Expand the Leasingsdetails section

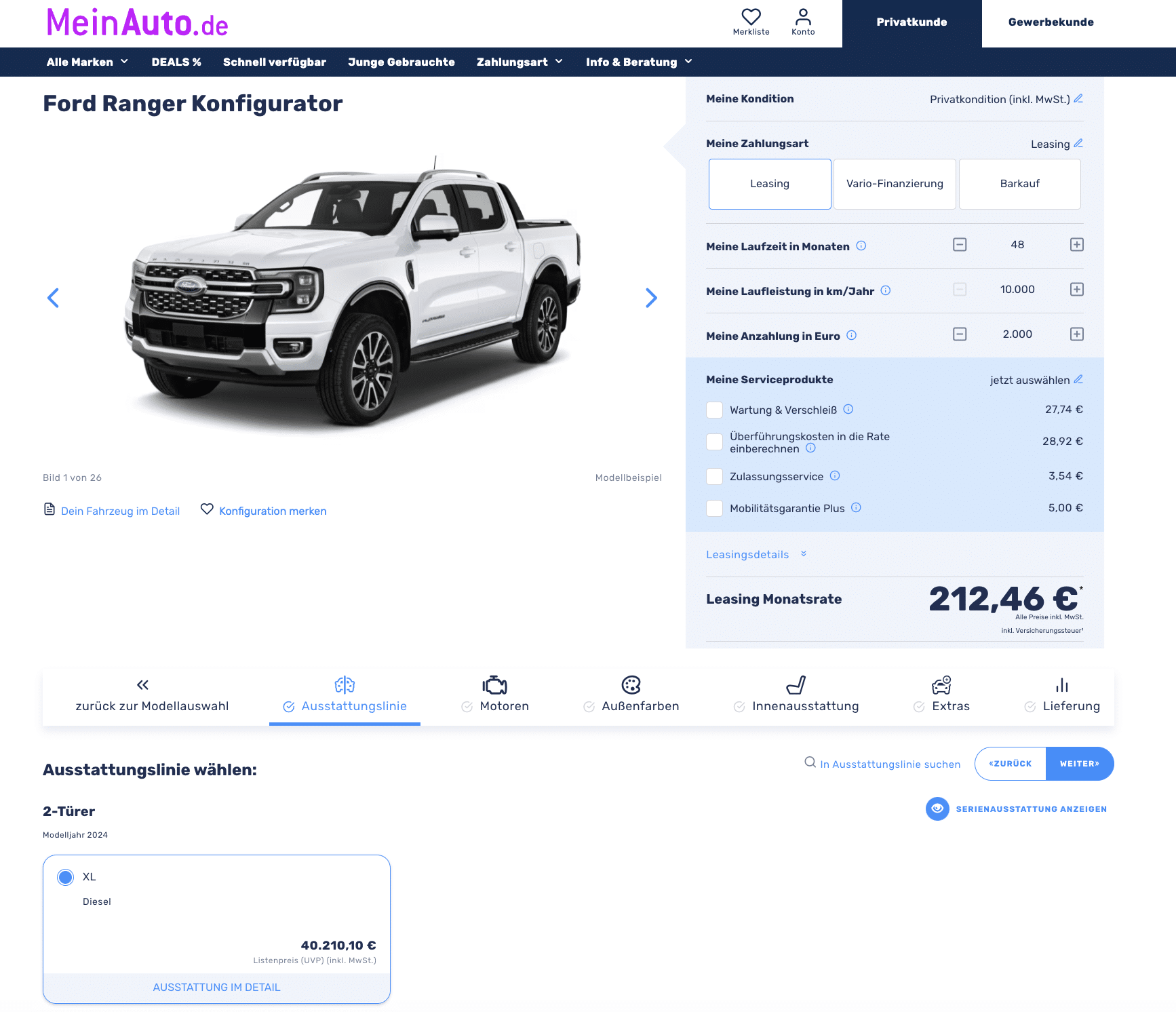[756, 554]
